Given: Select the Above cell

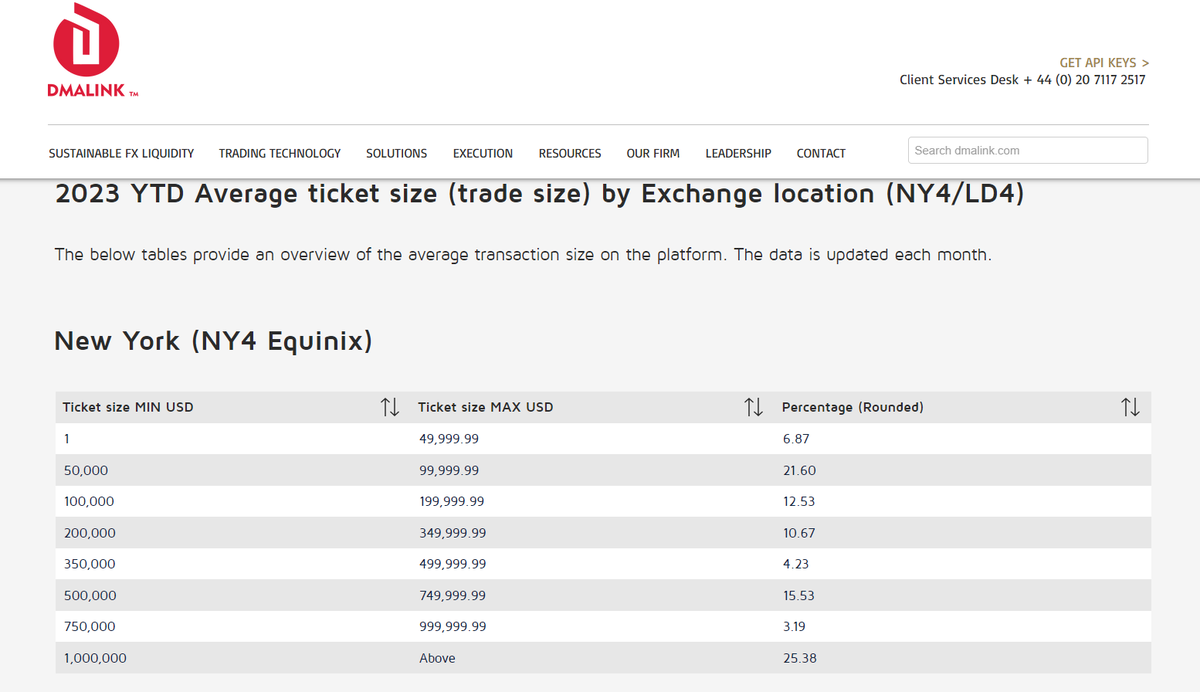Looking at the screenshot, I should tap(592, 658).
